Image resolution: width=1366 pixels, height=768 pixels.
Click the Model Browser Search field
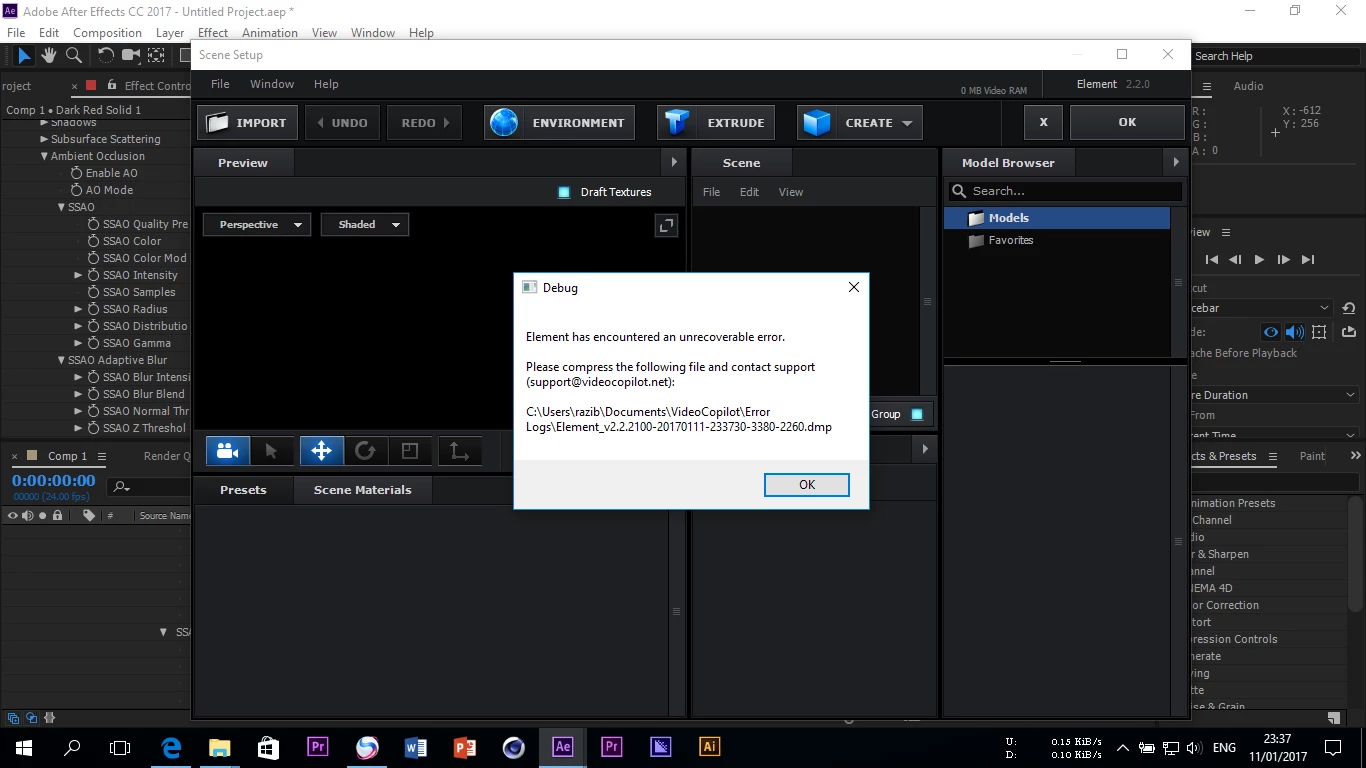tap(1066, 191)
